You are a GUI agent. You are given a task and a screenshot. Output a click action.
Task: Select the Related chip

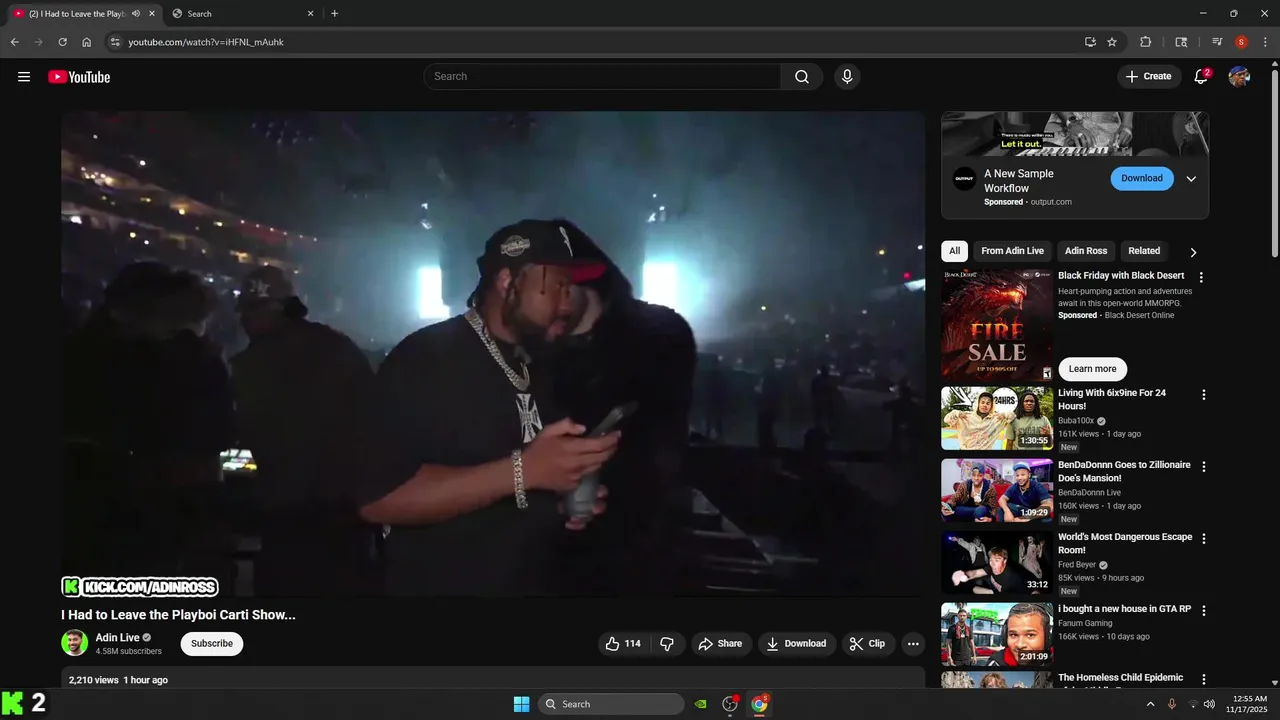point(1144,251)
